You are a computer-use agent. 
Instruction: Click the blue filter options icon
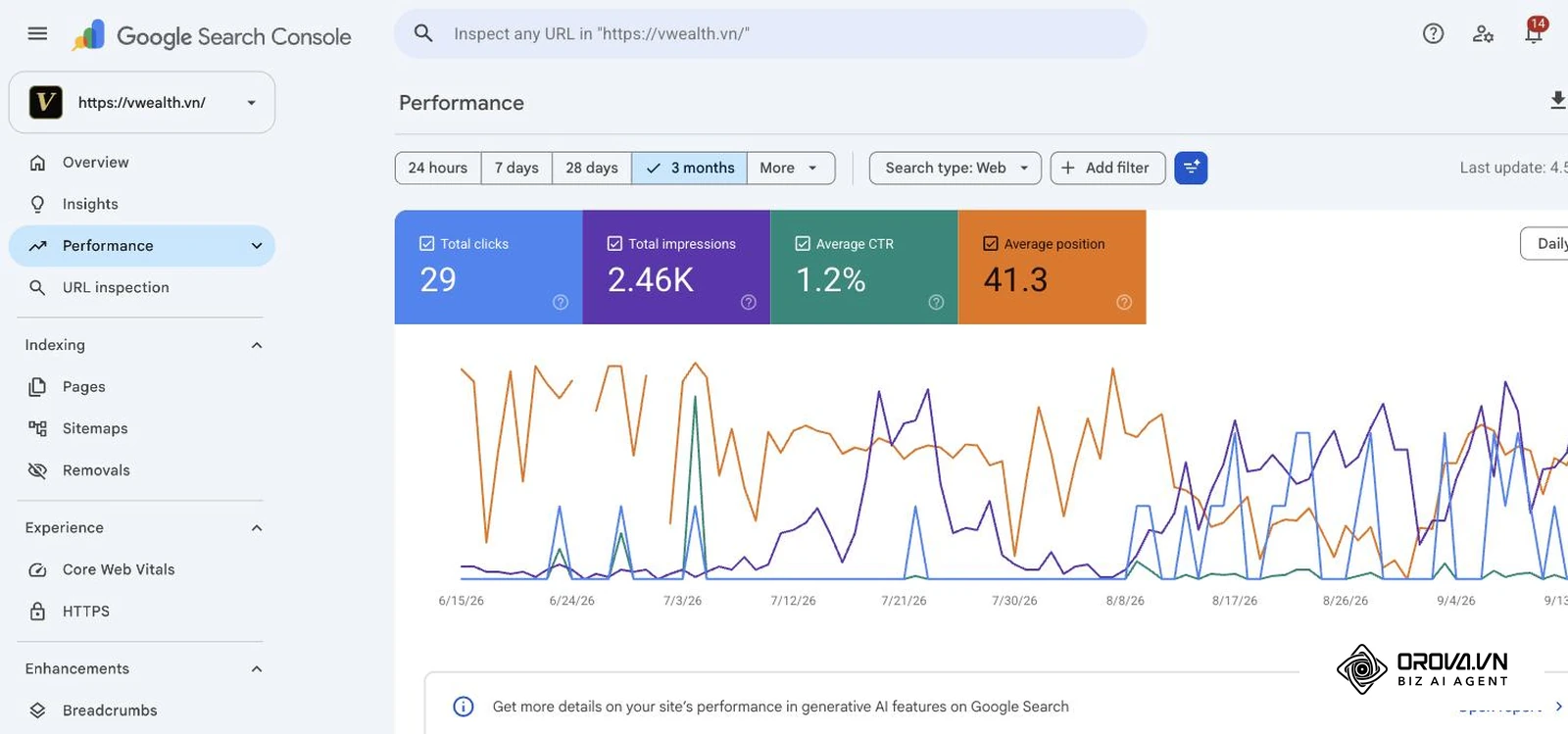[x=1191, y=168]
